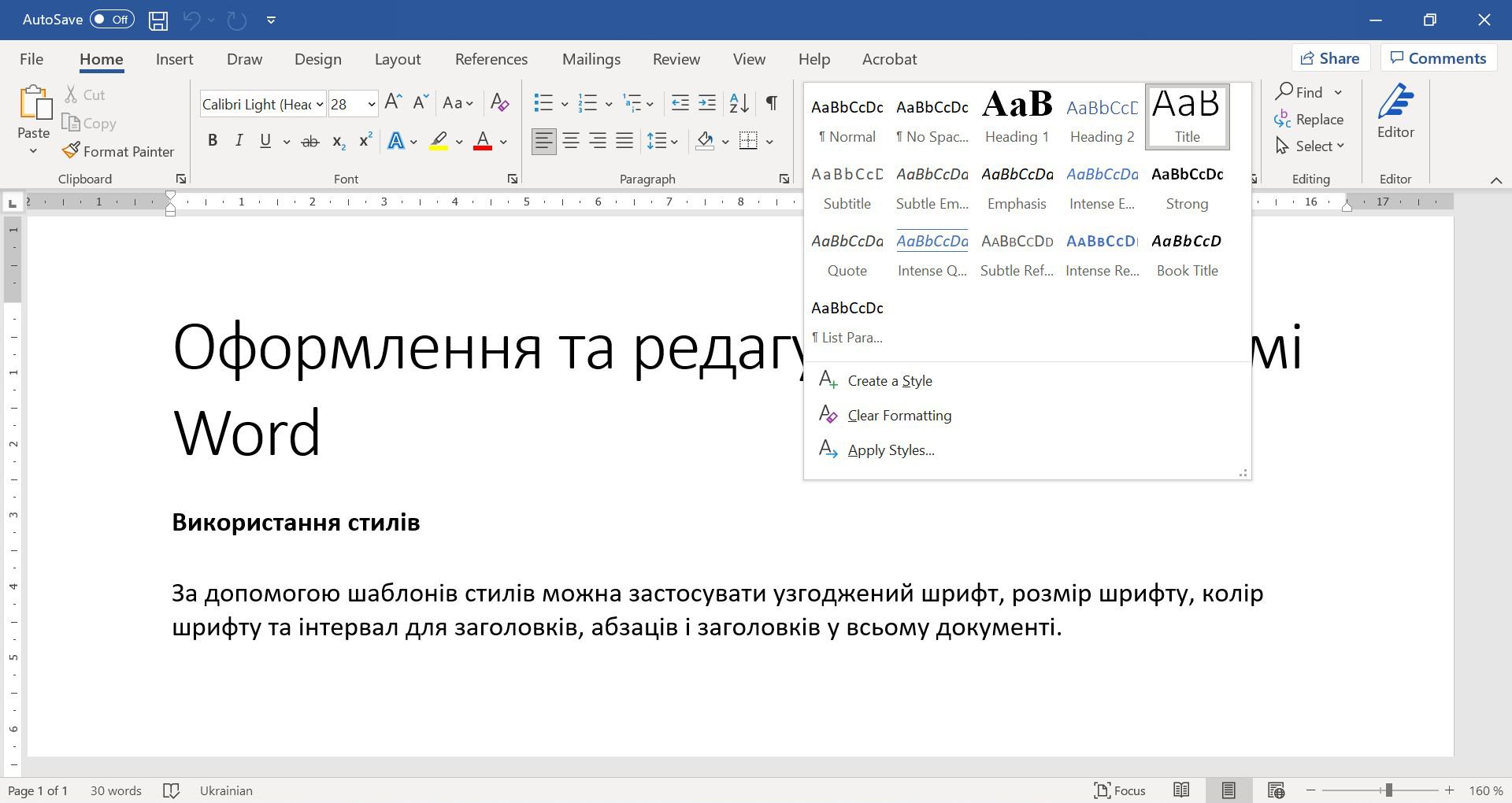Apply subscript to text
The width and height of the screenshot is (1512, 803).
(x=337, y=142)
